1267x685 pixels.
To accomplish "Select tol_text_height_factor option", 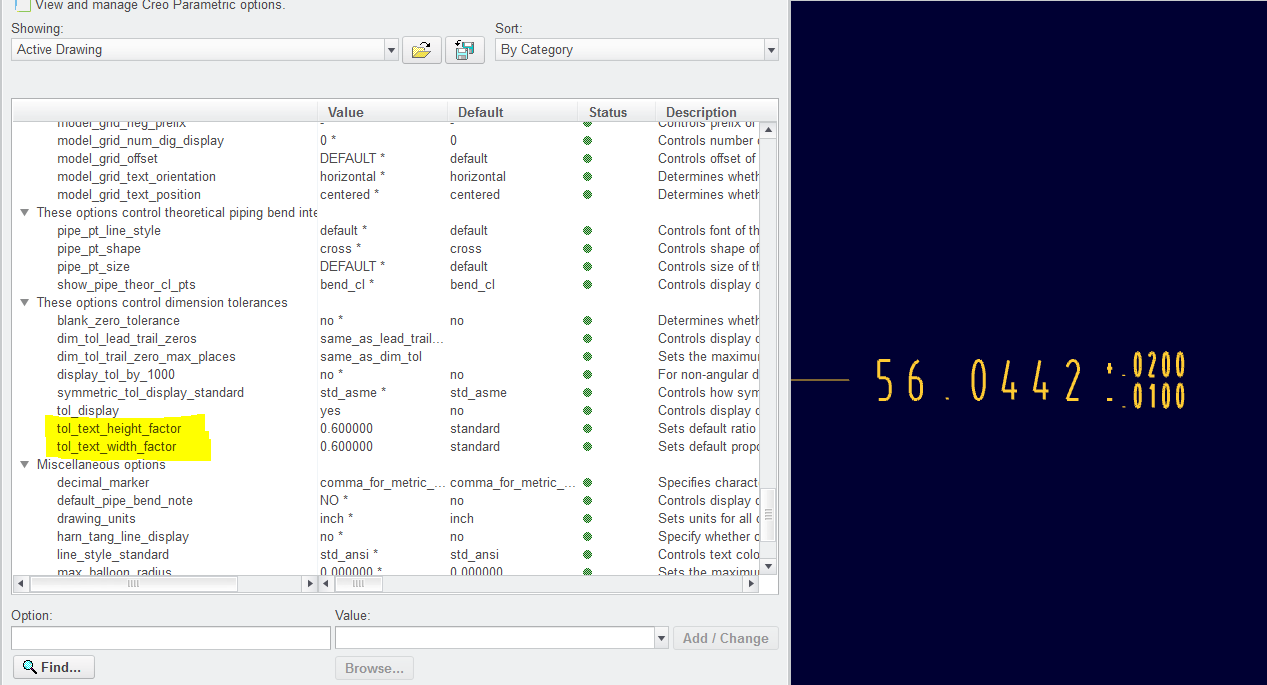I will [x=119, y=429].
